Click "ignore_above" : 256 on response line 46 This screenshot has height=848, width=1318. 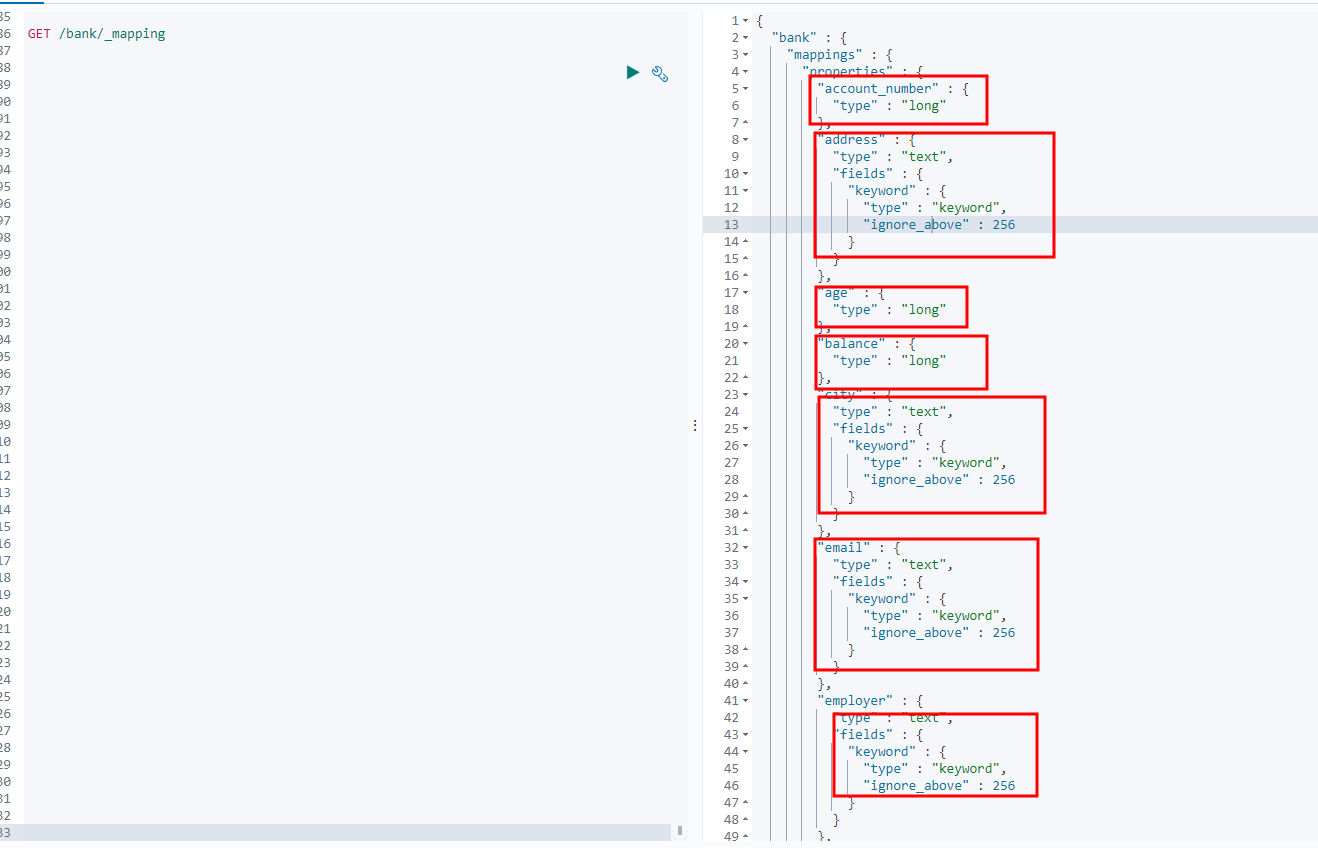[939, 786]
